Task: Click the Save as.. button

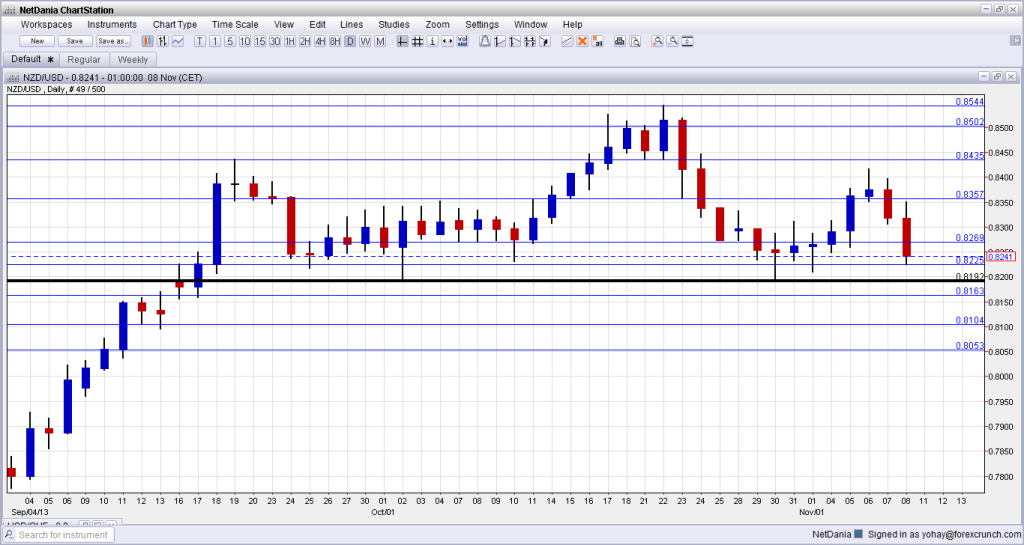Action: pos(113,41)
